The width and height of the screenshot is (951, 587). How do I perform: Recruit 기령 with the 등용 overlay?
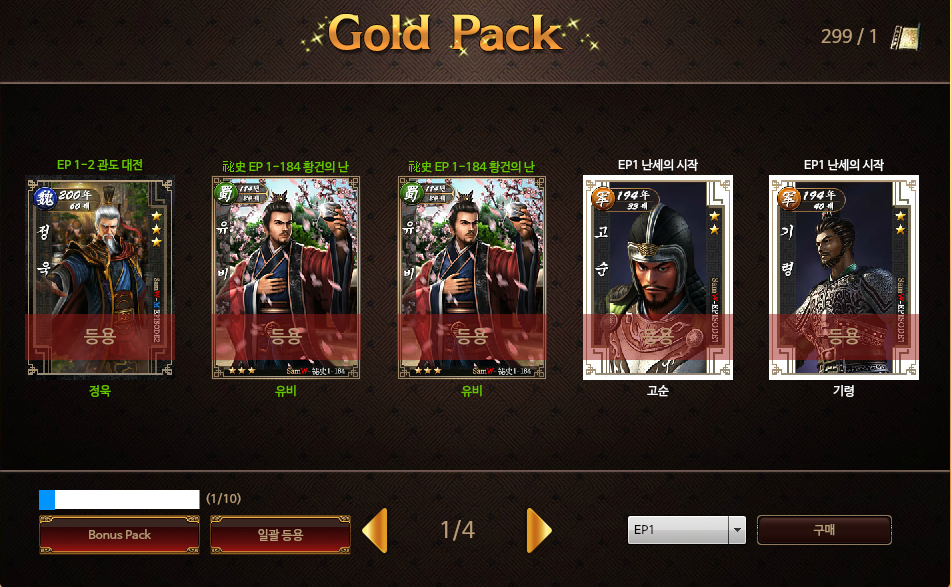tap(844, 337)
